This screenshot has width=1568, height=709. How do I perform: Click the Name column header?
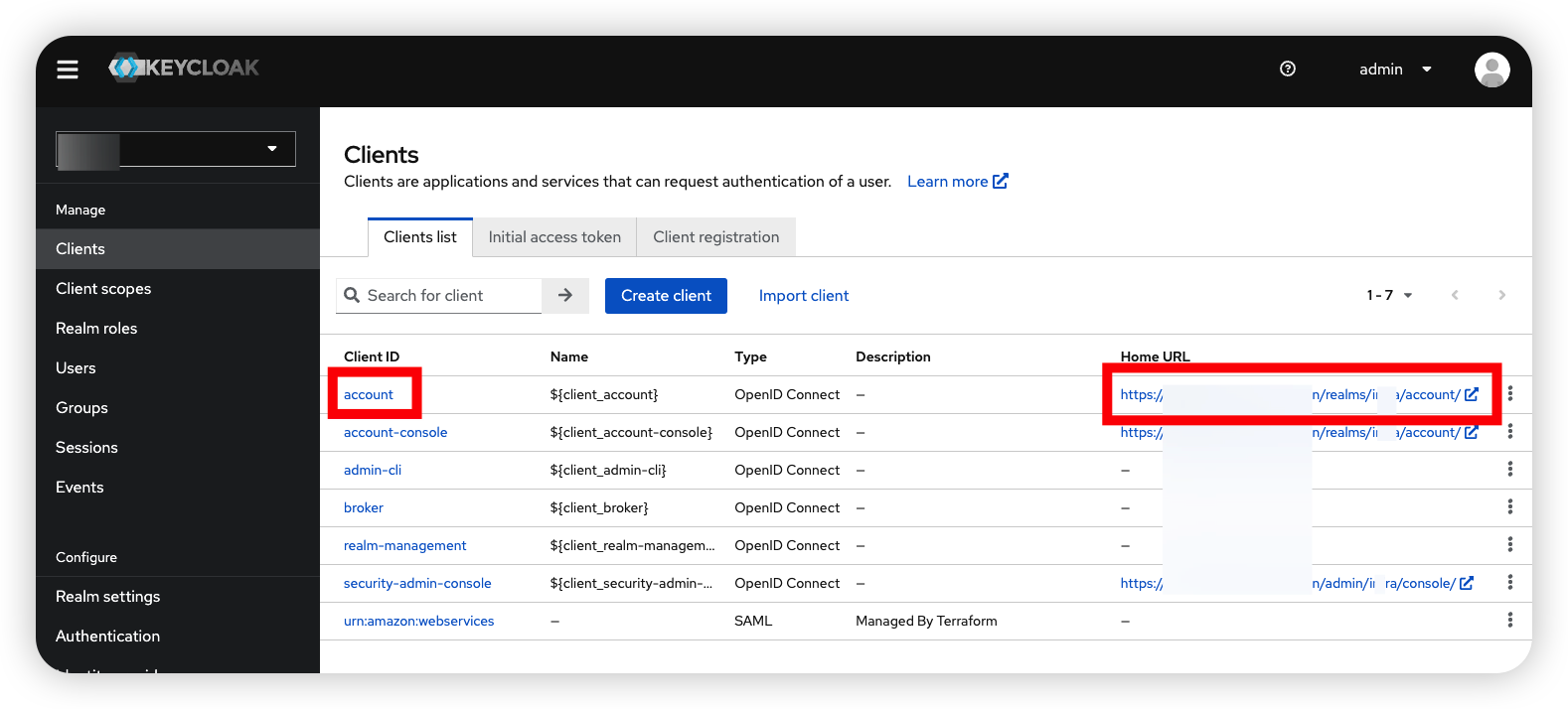point(569,357)
